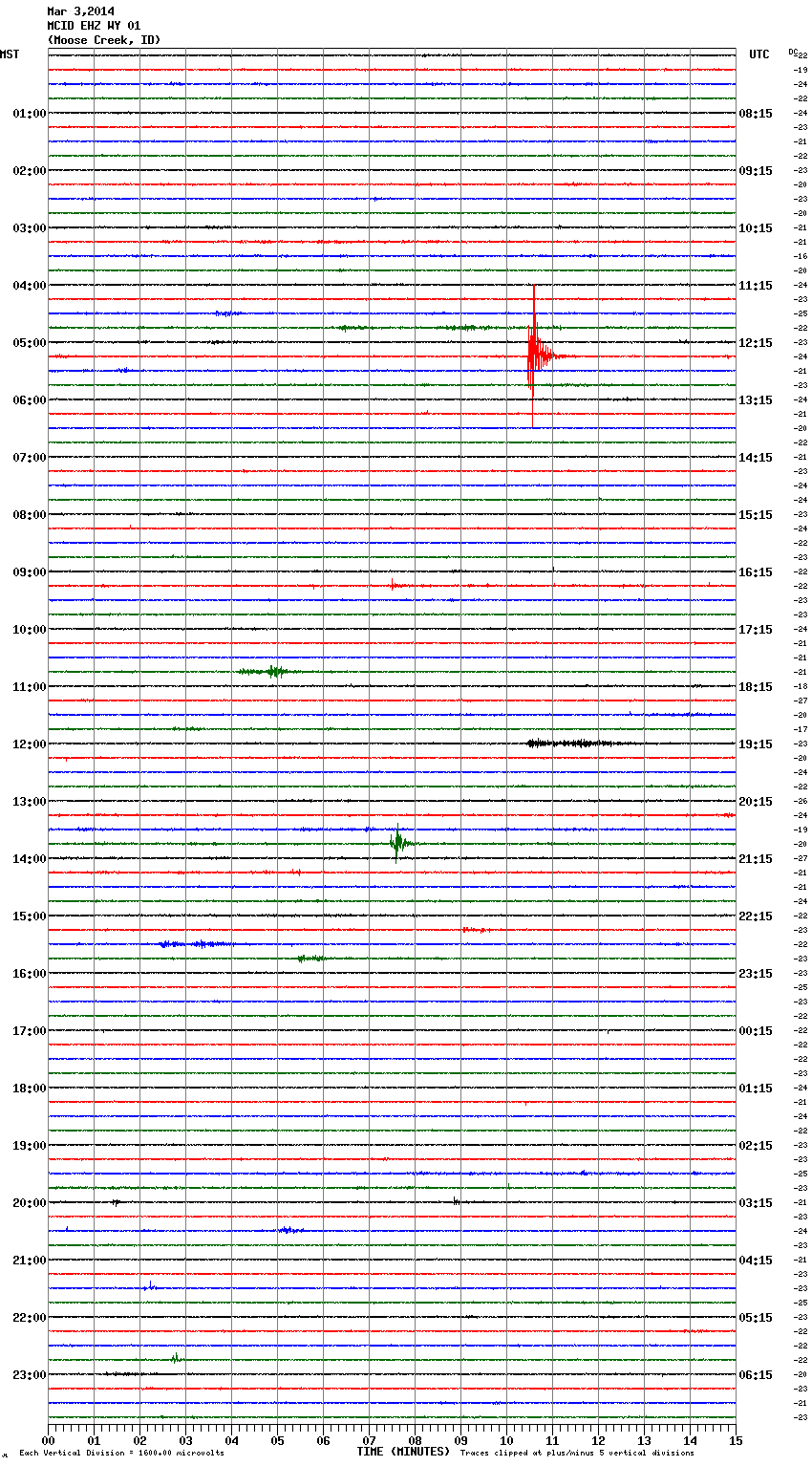Click the 'TIME (MINUTES)' axis title

pos(403,1452)
